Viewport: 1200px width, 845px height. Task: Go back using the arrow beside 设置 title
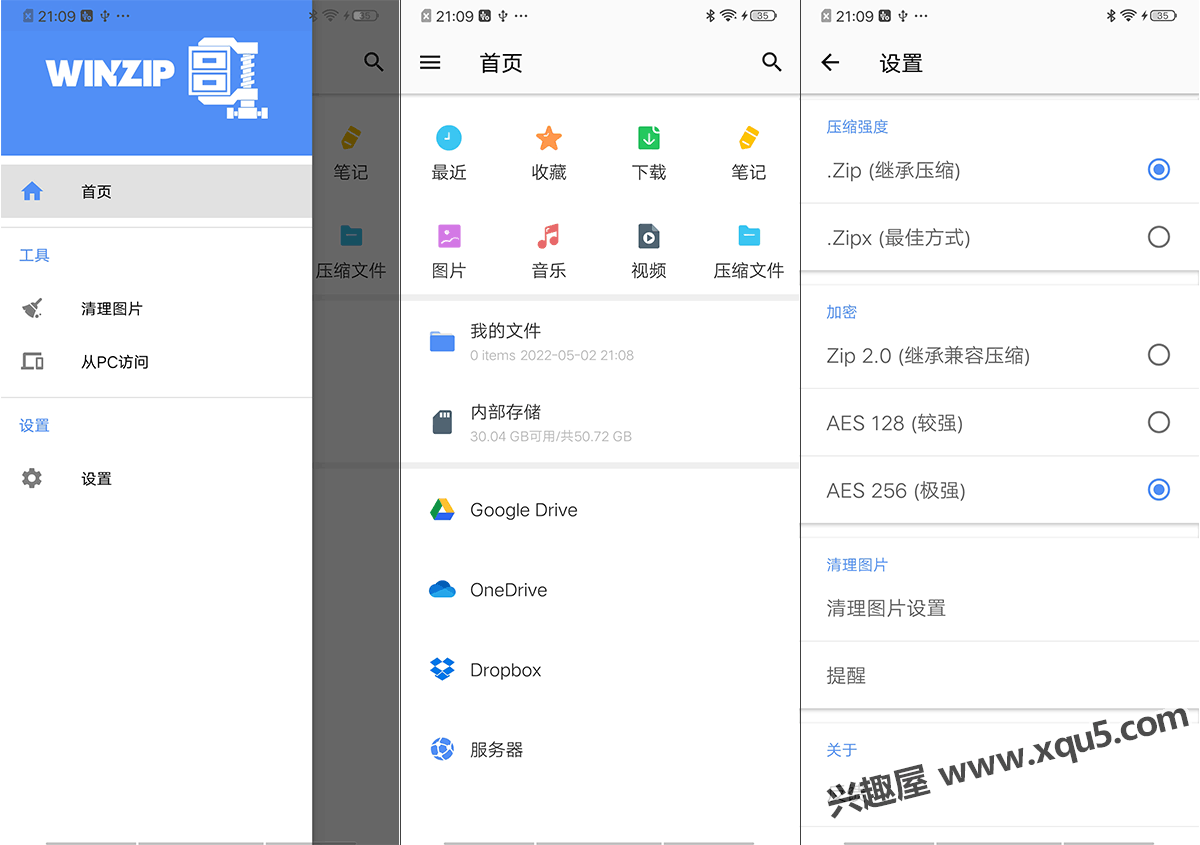830,63
